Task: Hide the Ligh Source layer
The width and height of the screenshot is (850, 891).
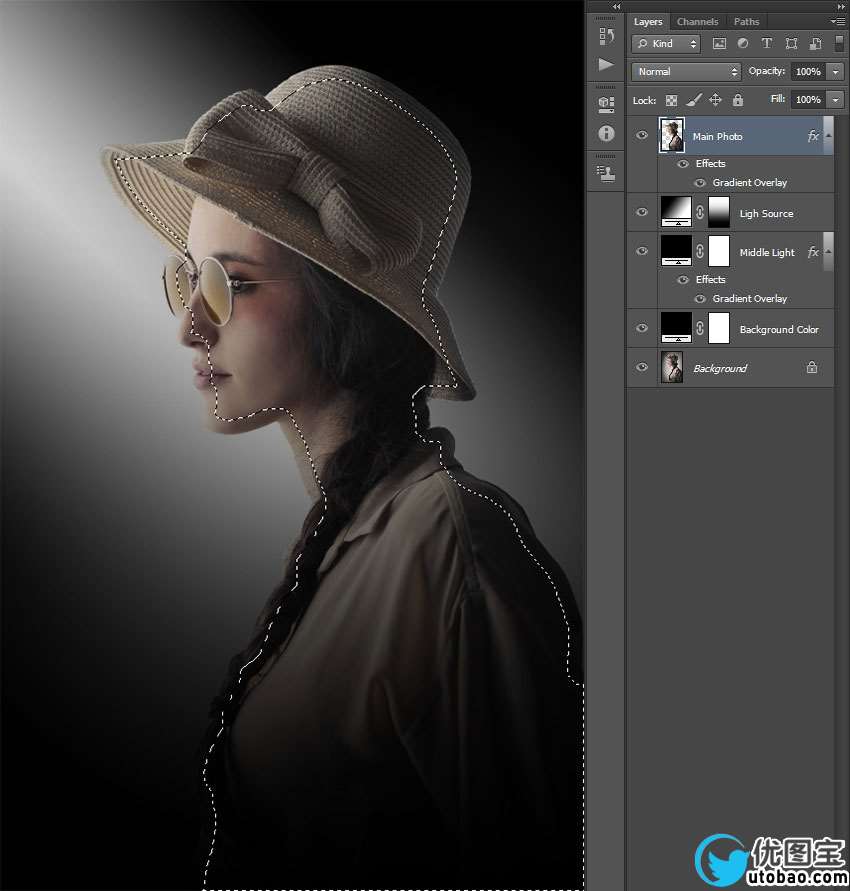Action: coord(642,213)
